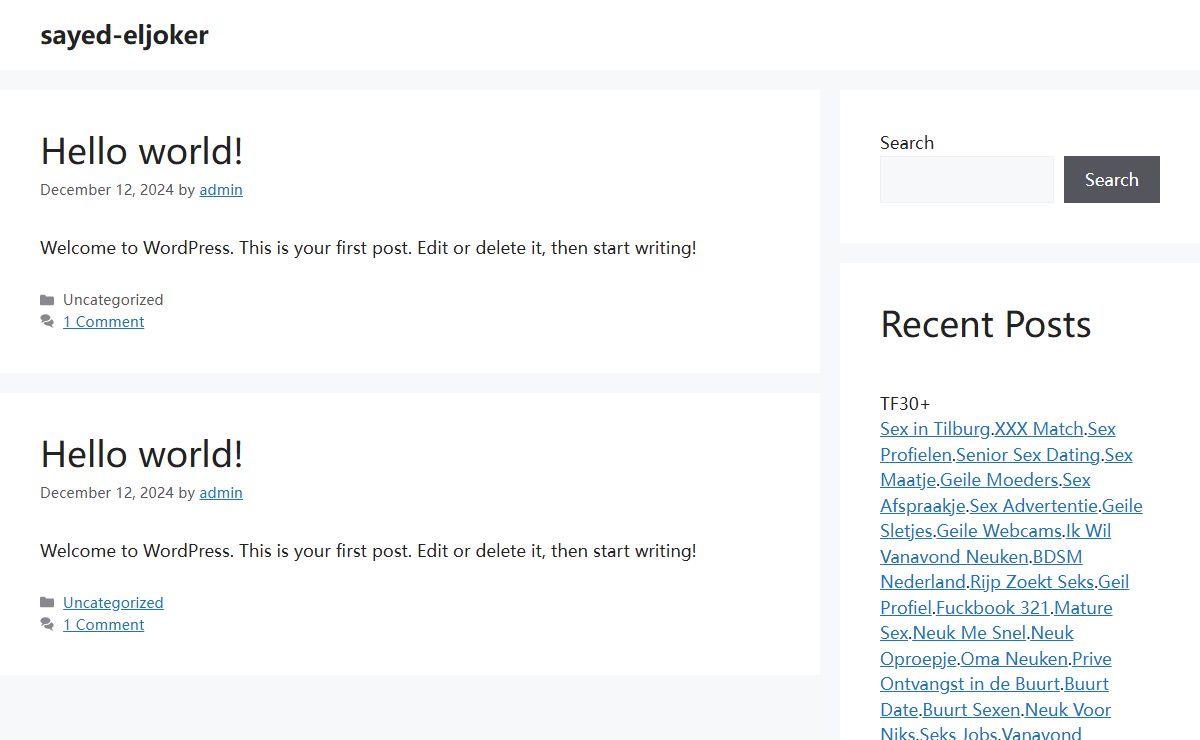Open the Seks Jobs link

tap(958, 734)
